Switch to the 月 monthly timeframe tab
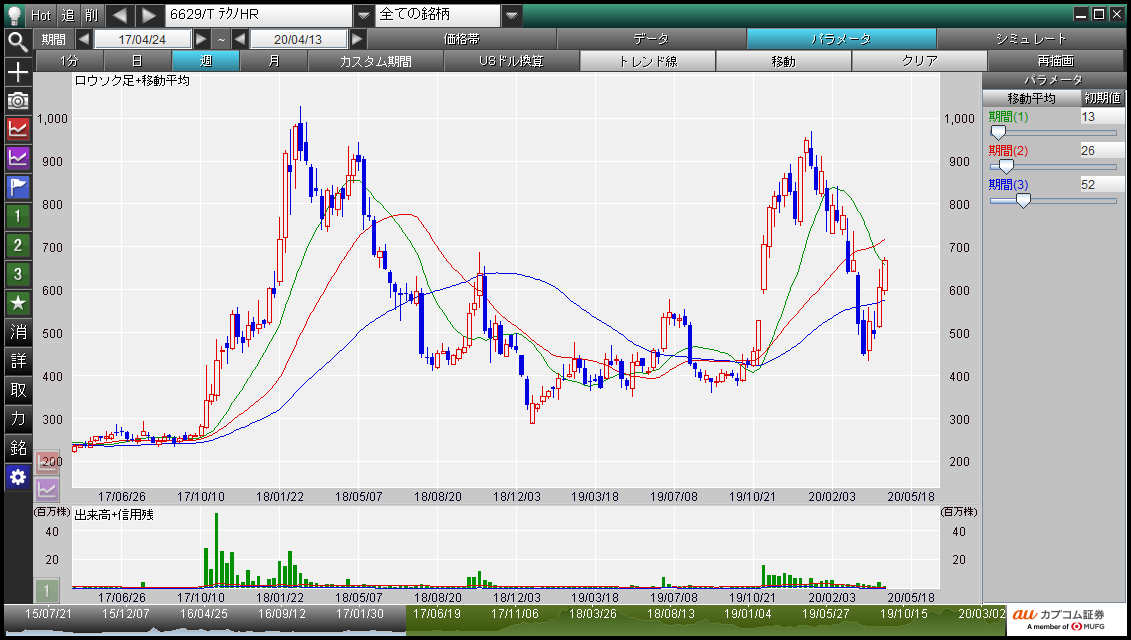This screenshot has width=1131, height=640. click(273, 61)
